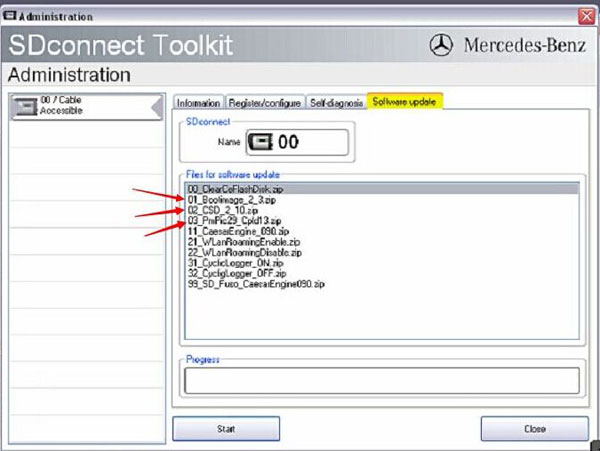Open the Information tab
Viewport: 600px width, 451px height.
click(x=198, y=103)
